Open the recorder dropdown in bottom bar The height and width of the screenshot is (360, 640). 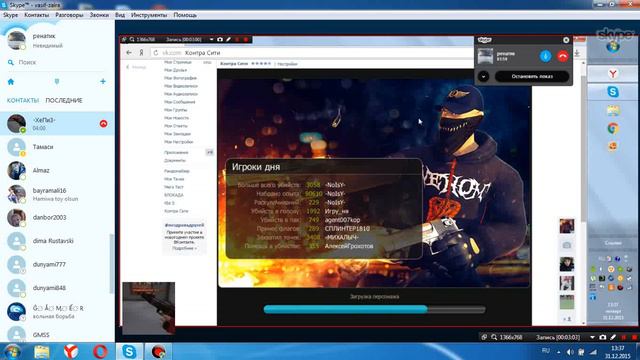coord(592,337)
